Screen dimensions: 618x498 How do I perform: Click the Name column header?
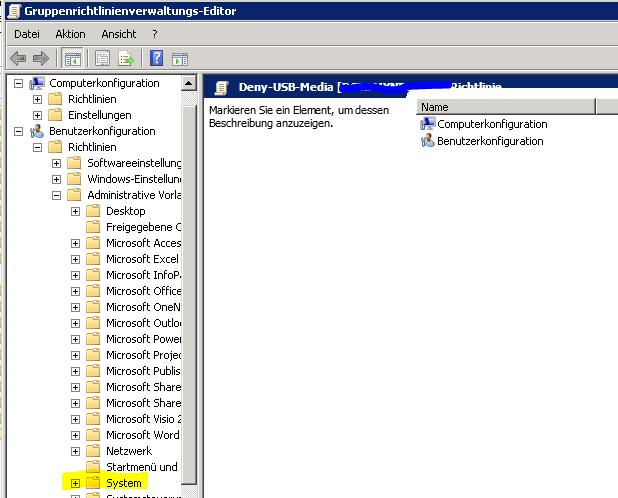(505, 106)
